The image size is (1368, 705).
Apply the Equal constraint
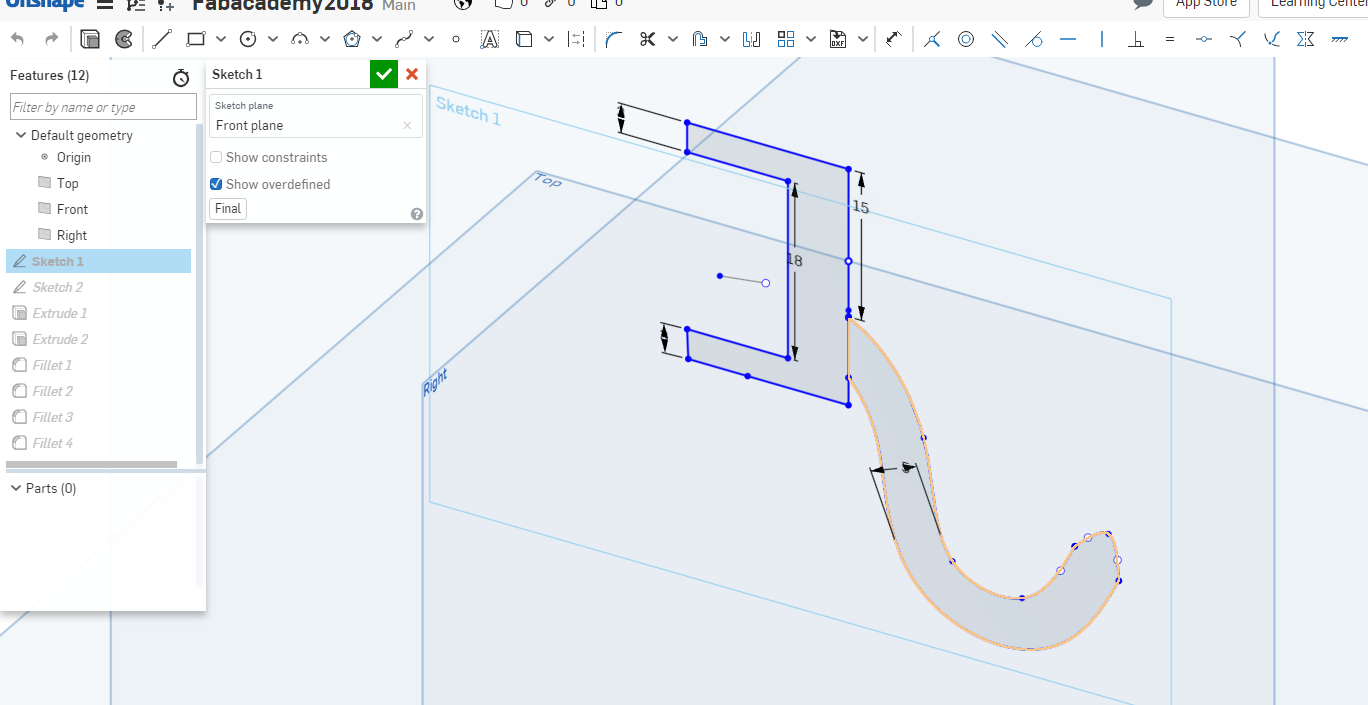coord(1170,40)
